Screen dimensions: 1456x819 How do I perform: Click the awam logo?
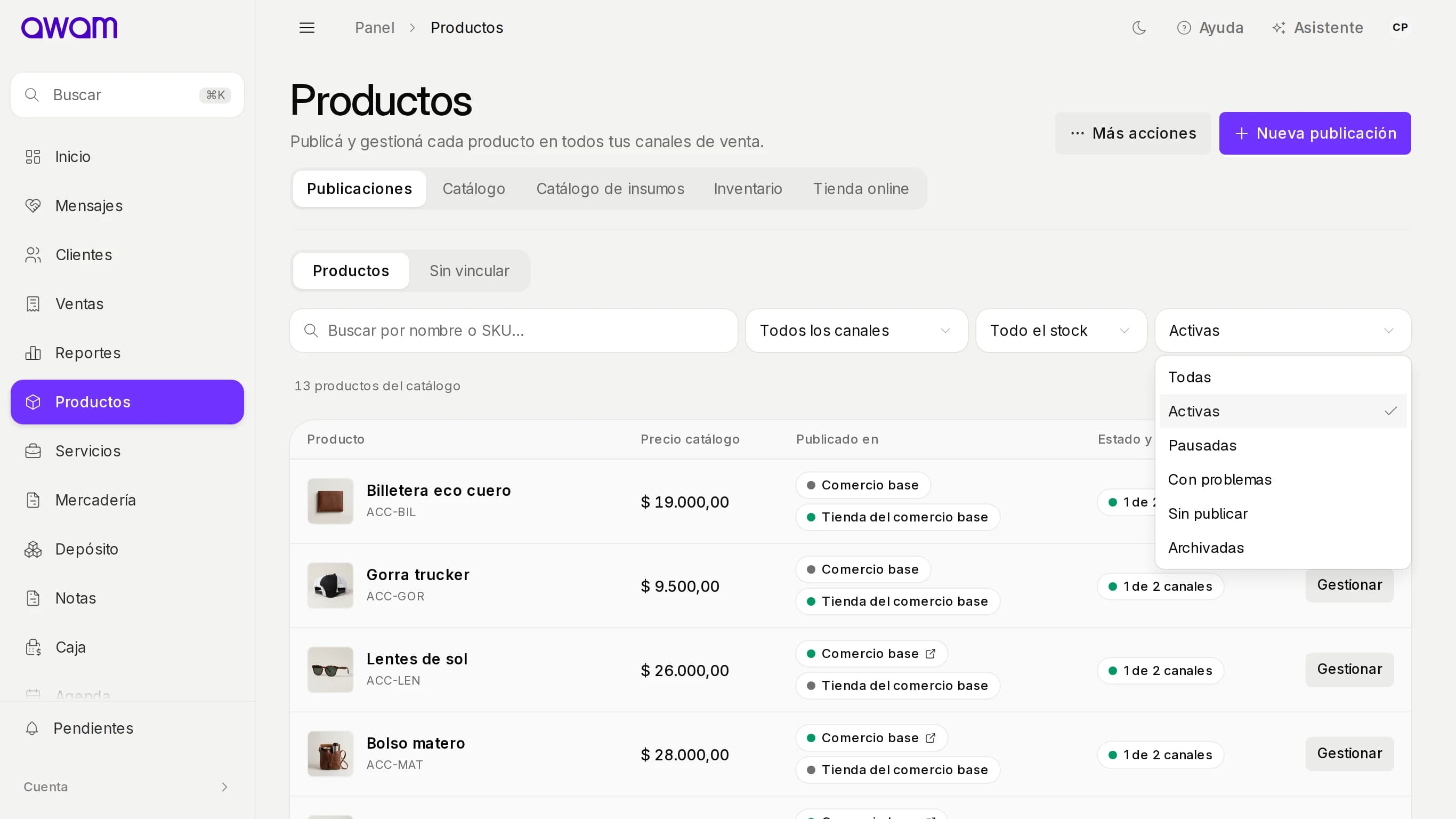tap(69, 27)
